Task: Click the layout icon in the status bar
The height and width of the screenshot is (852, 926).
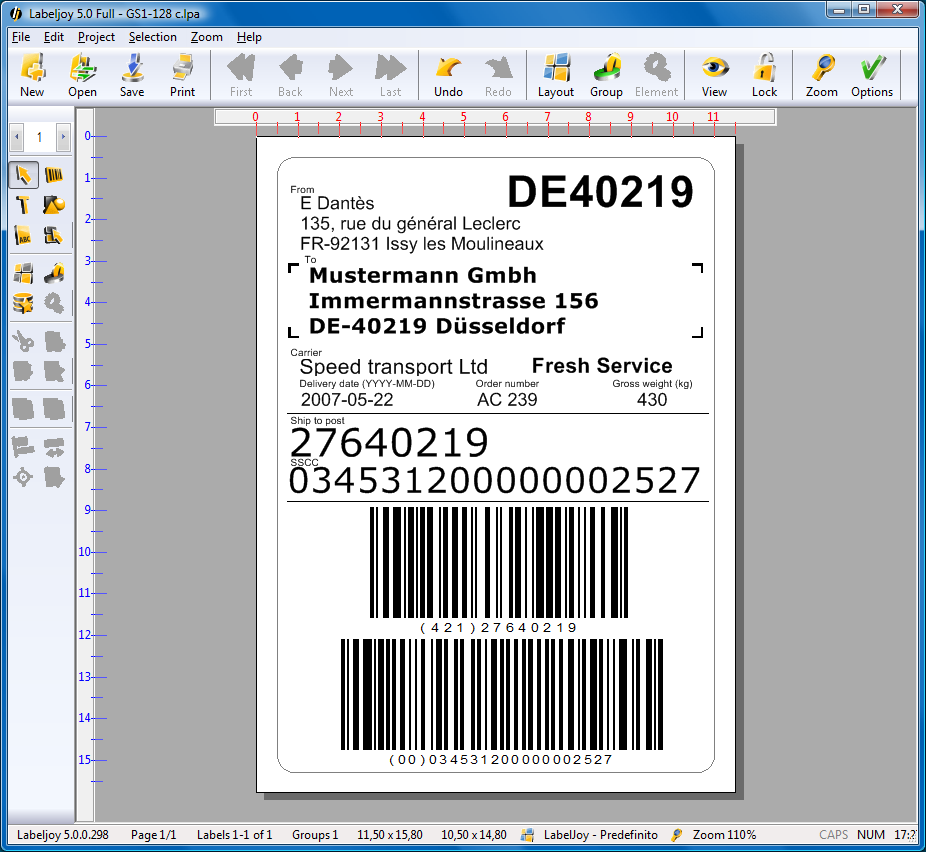Action: [x=527, y=835]
